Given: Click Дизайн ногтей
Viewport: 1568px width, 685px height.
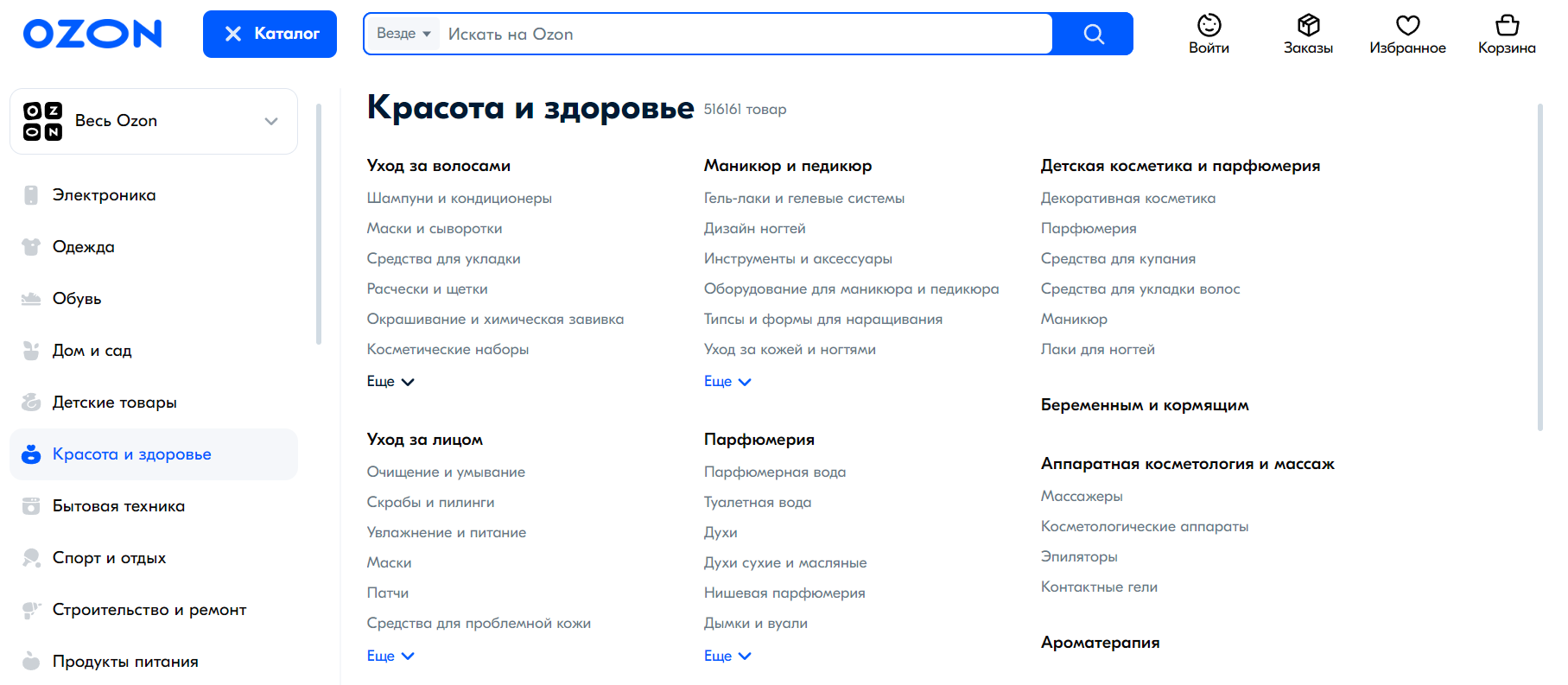Looking at the screenshot, I should click(x=755, y=229).
